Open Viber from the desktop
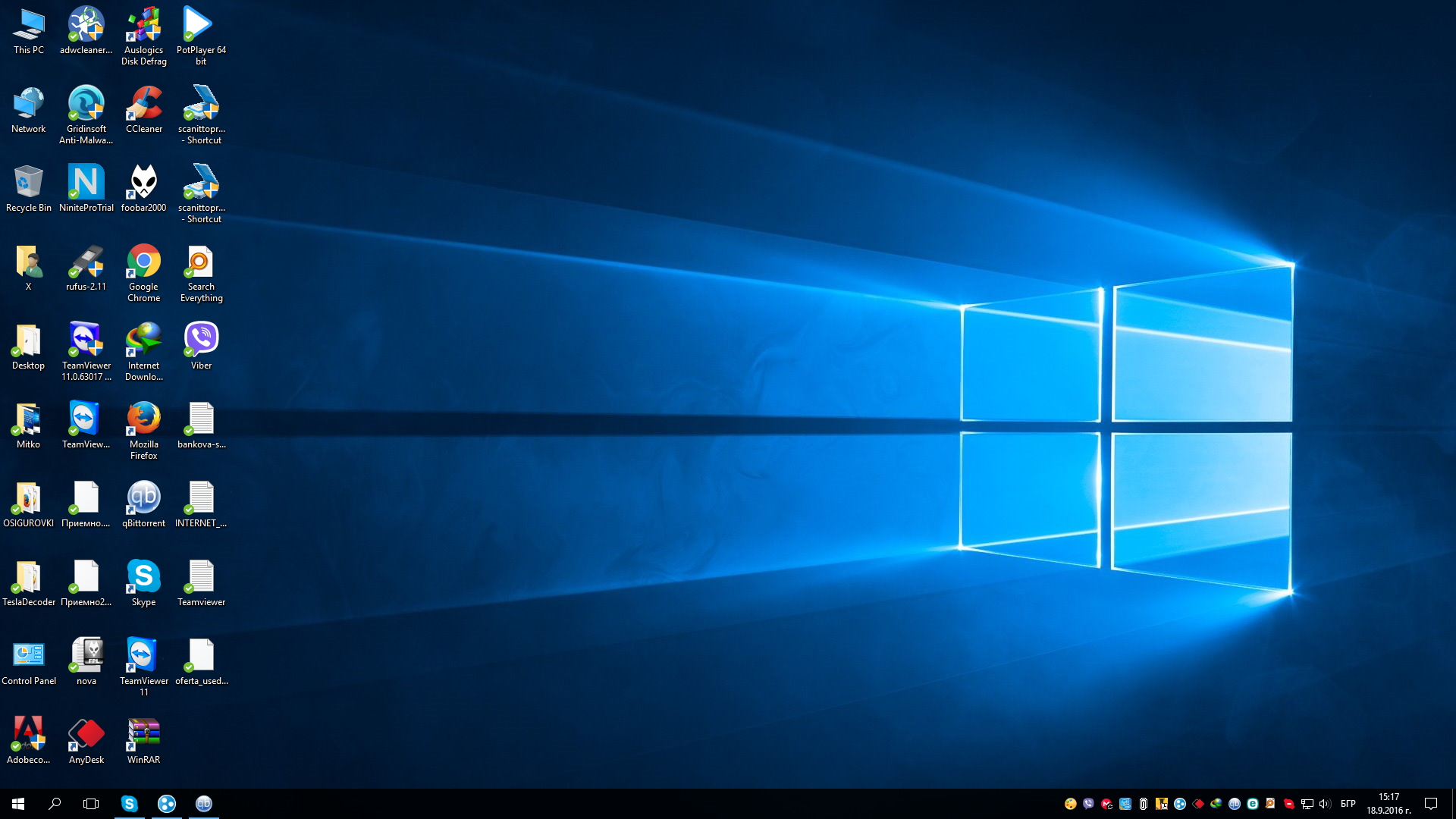 click(201, 347)
